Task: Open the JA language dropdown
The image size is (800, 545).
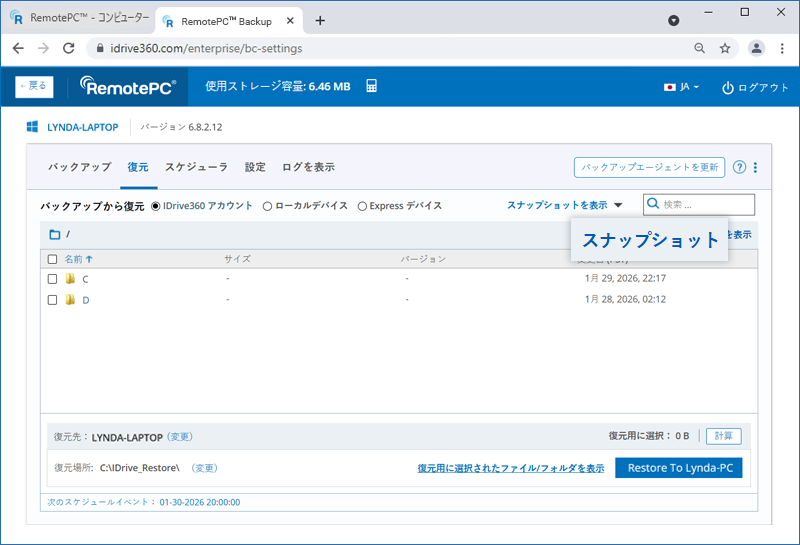Action: 681,87
